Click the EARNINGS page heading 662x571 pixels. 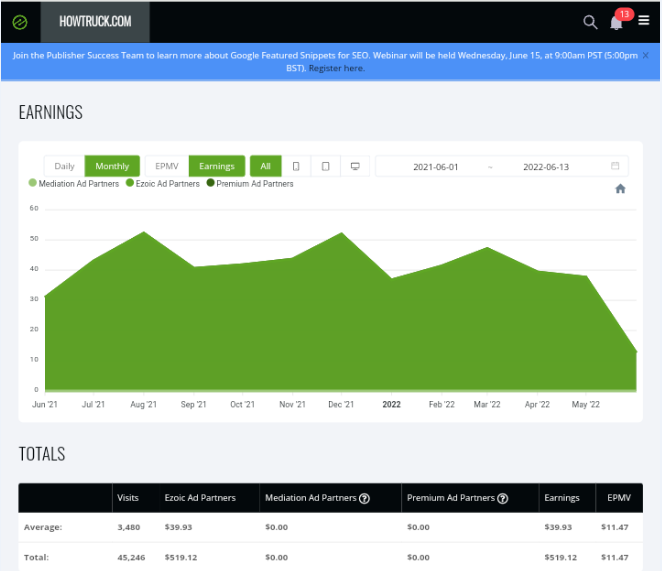click(x=51, y=112)
